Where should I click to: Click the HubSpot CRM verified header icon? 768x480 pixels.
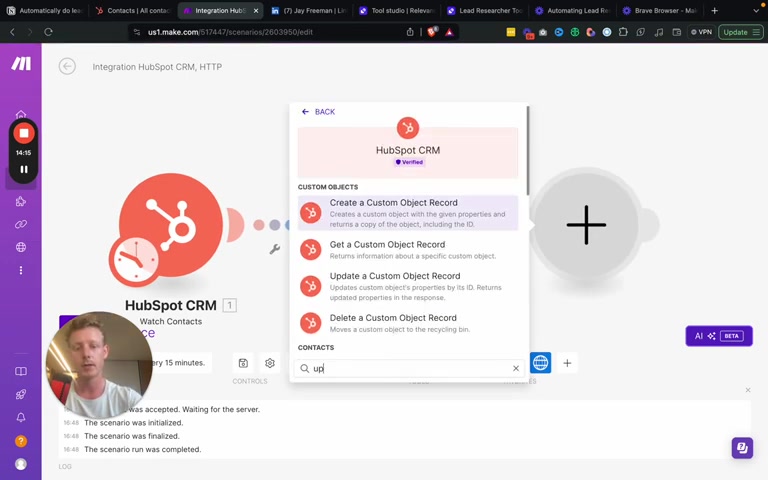point(408,128)
